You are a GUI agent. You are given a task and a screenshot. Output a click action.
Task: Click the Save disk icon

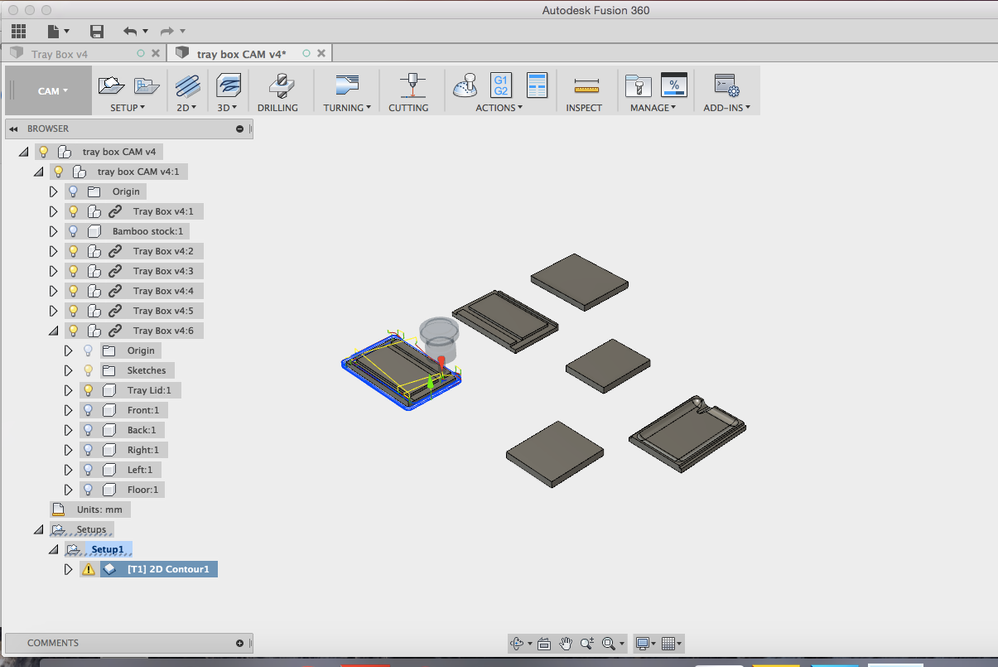point(97,31)
